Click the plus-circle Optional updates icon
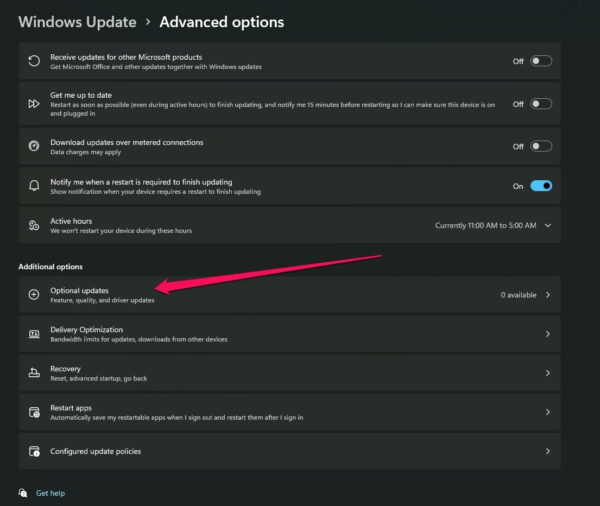The height and width of the screenshot is (506, 600). [33, 295]
